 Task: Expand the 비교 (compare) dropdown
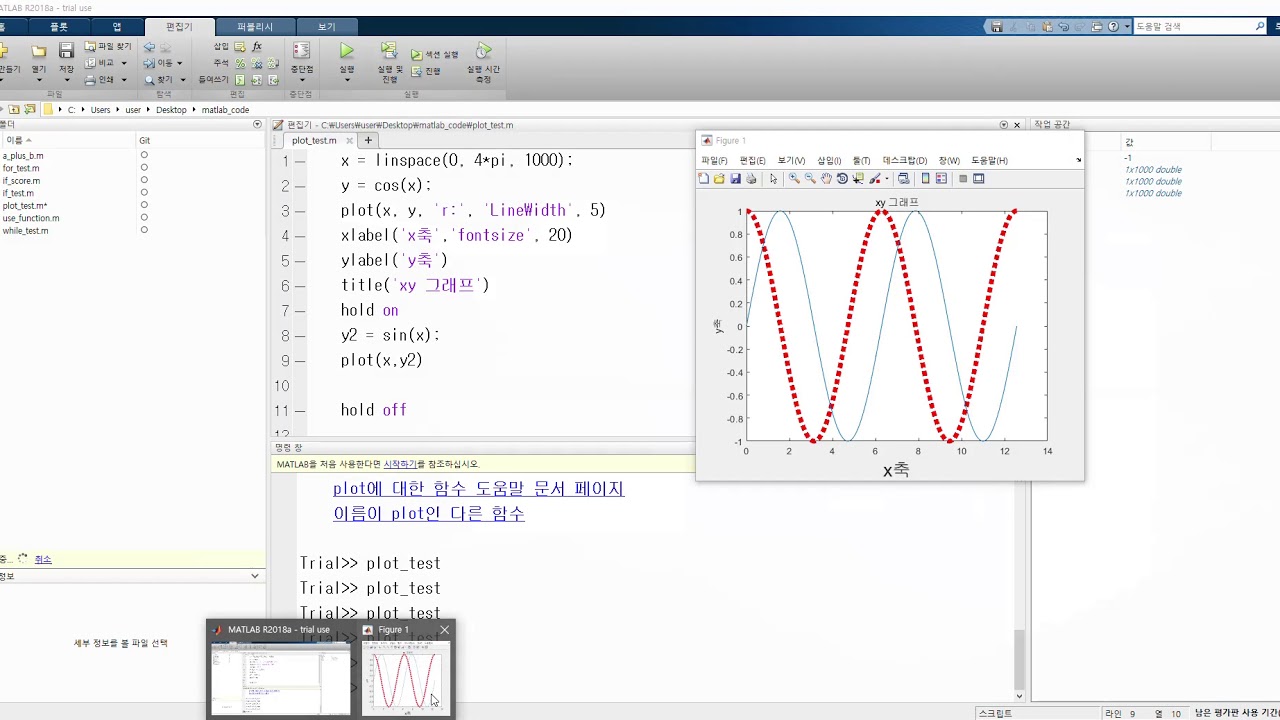pos(123,63)
